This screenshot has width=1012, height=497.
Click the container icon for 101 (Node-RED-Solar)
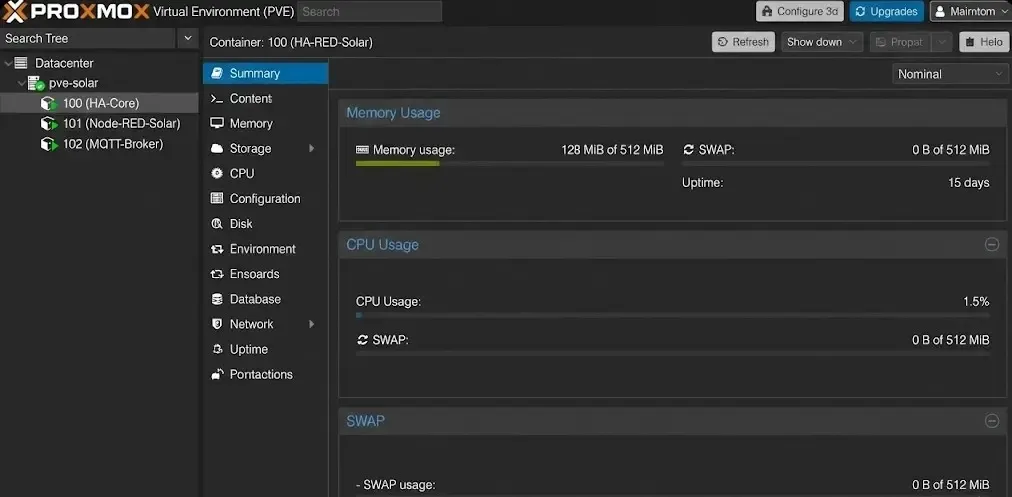point(49,123)
